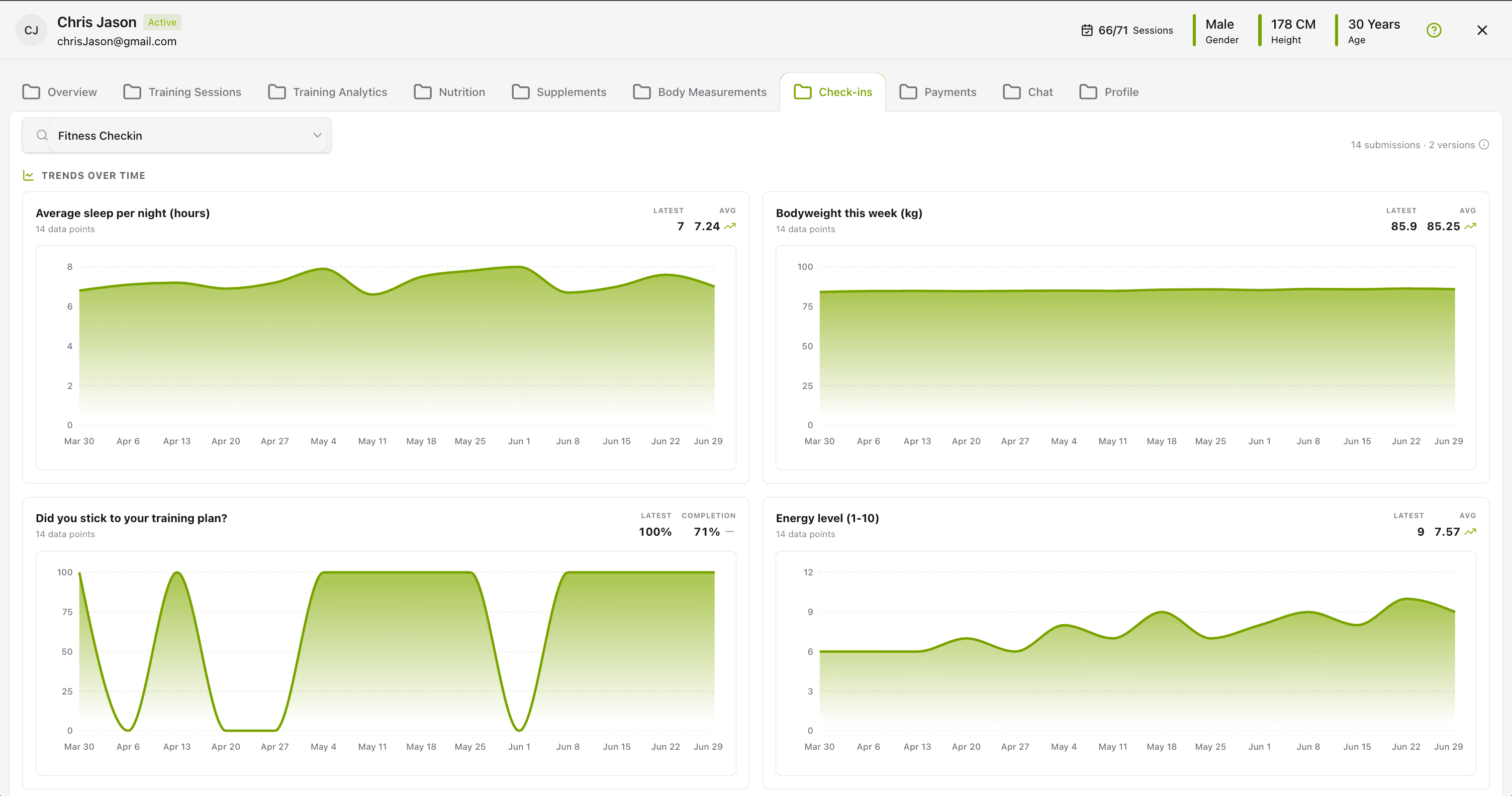Click the Nutrition folder icon
Screen dimensions: 1512x796
423,92
